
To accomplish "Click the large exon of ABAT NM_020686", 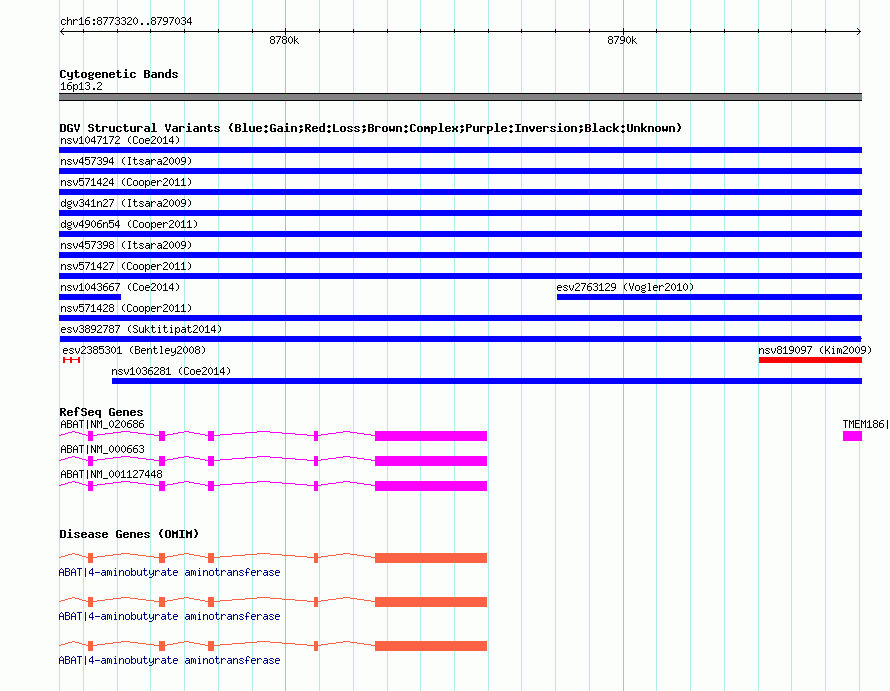I will (x=431, y=436).
